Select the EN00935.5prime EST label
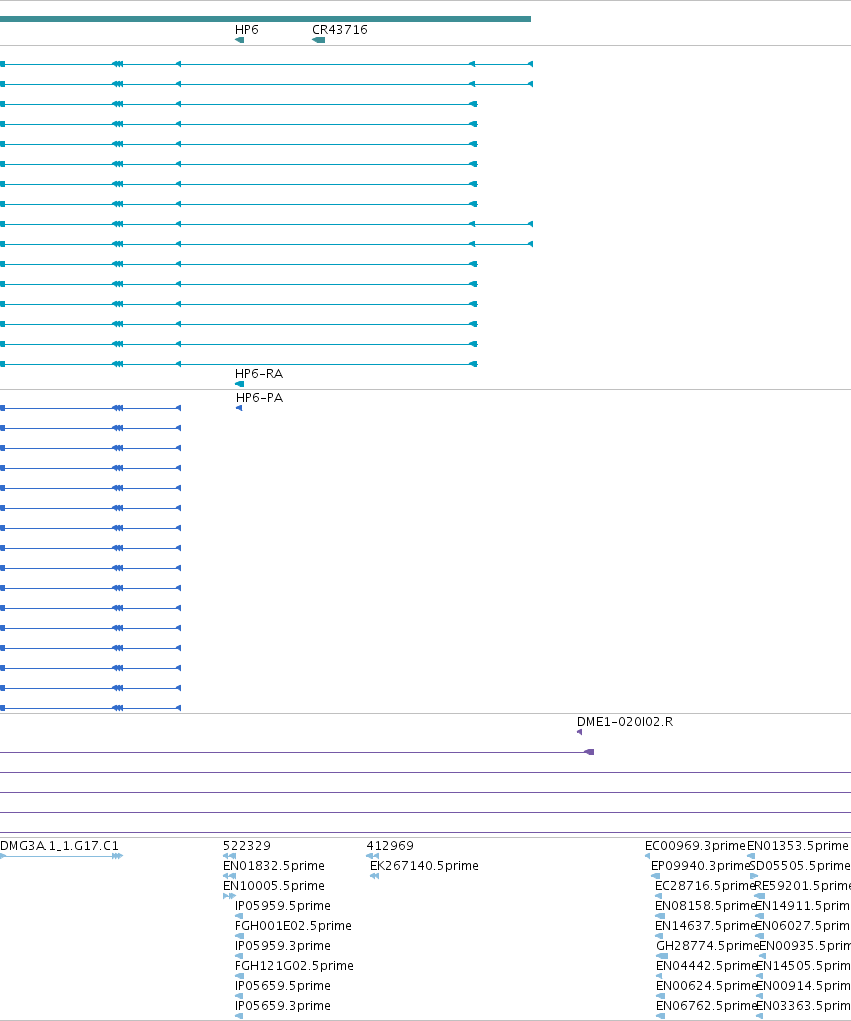Image resolution: width=851 pixels, height=1021 pixels. click(x=805, y=946)
